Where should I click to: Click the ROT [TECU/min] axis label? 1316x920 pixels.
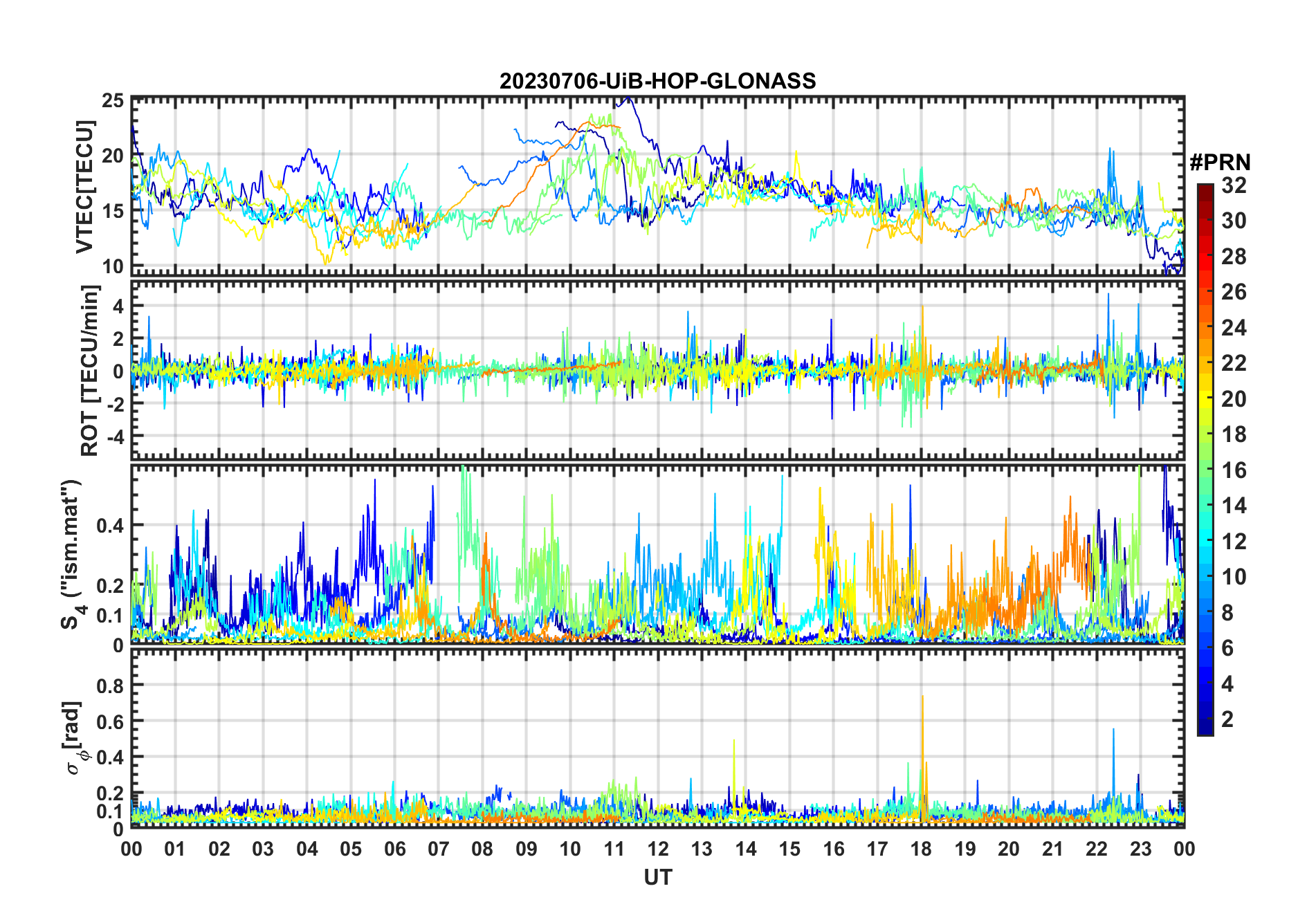click(x=89, y=370)
